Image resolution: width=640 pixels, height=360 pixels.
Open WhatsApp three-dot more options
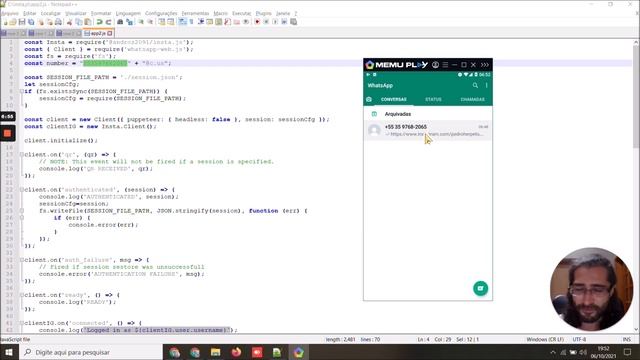(487, 85)
